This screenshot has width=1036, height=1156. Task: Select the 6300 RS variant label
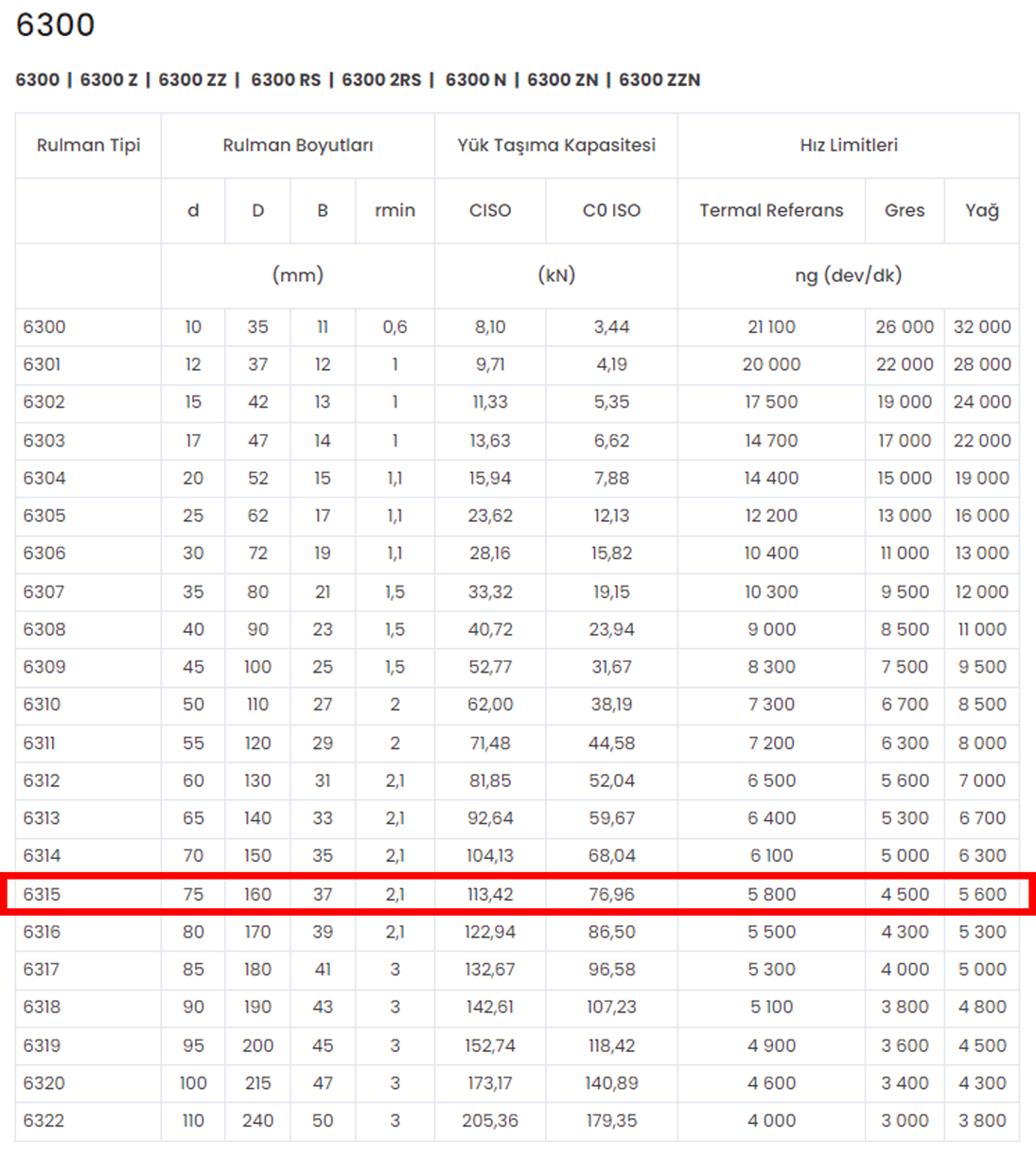[286, 80]
